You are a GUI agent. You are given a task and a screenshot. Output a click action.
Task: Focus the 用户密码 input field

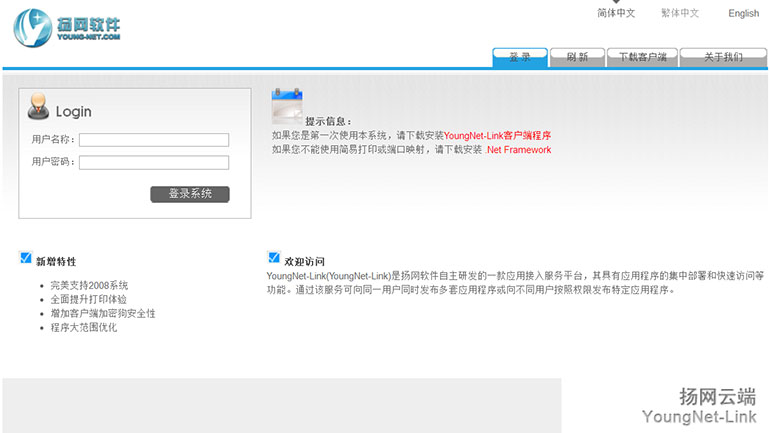point(154,162)
